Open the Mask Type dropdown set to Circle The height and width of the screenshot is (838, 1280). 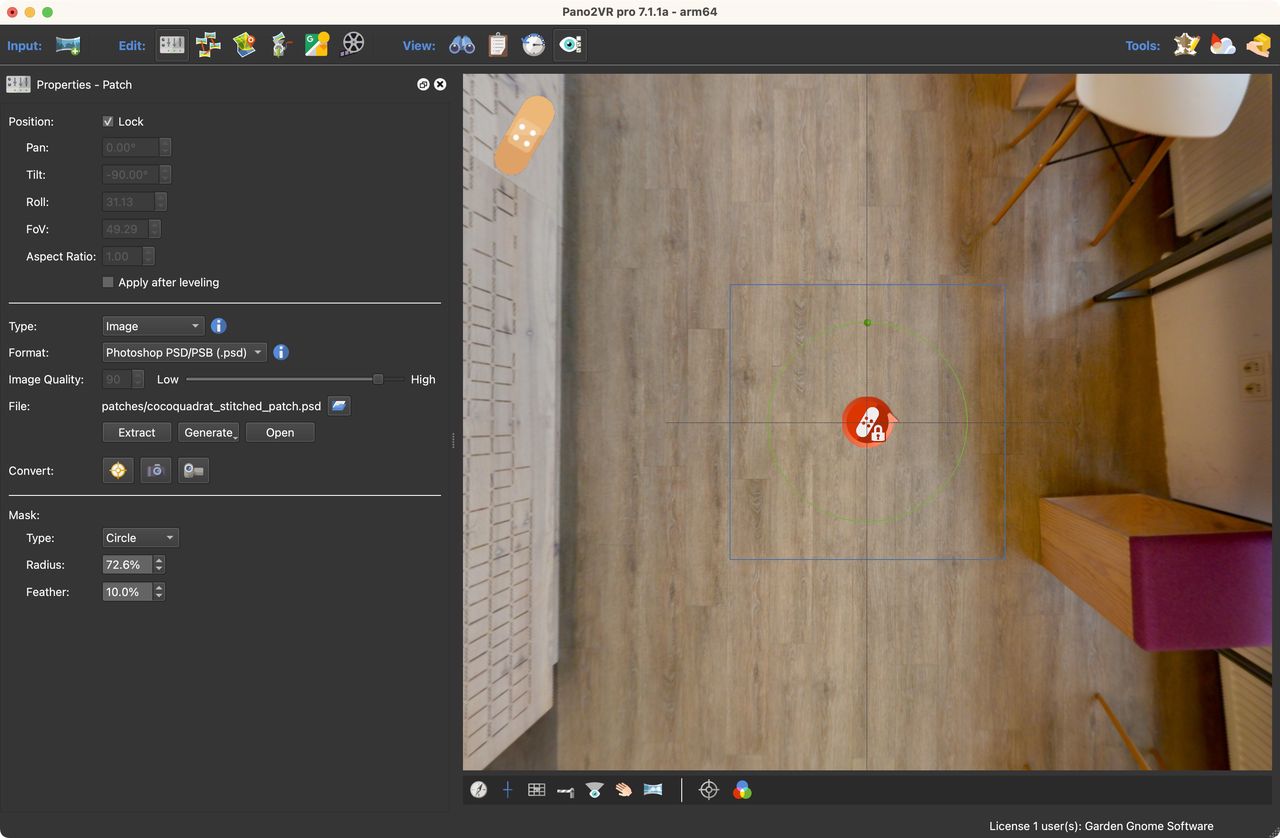pos(140,538)
